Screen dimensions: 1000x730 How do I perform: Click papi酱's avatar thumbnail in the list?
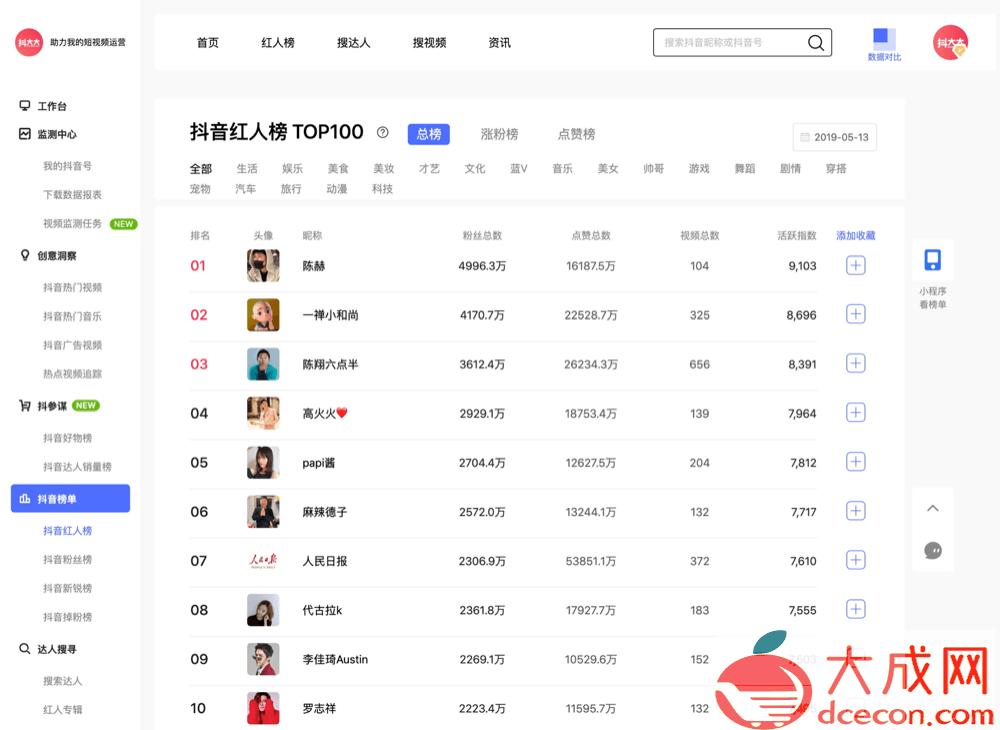pyautogui.click(x=263, y=462)
